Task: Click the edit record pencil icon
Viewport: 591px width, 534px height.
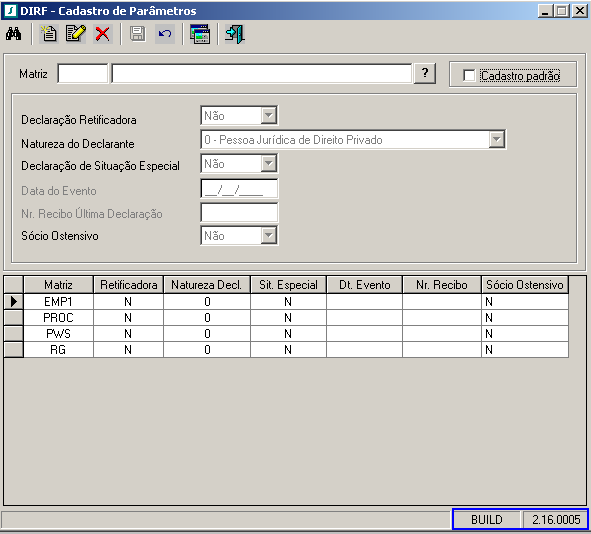Action: pos(76,34)
